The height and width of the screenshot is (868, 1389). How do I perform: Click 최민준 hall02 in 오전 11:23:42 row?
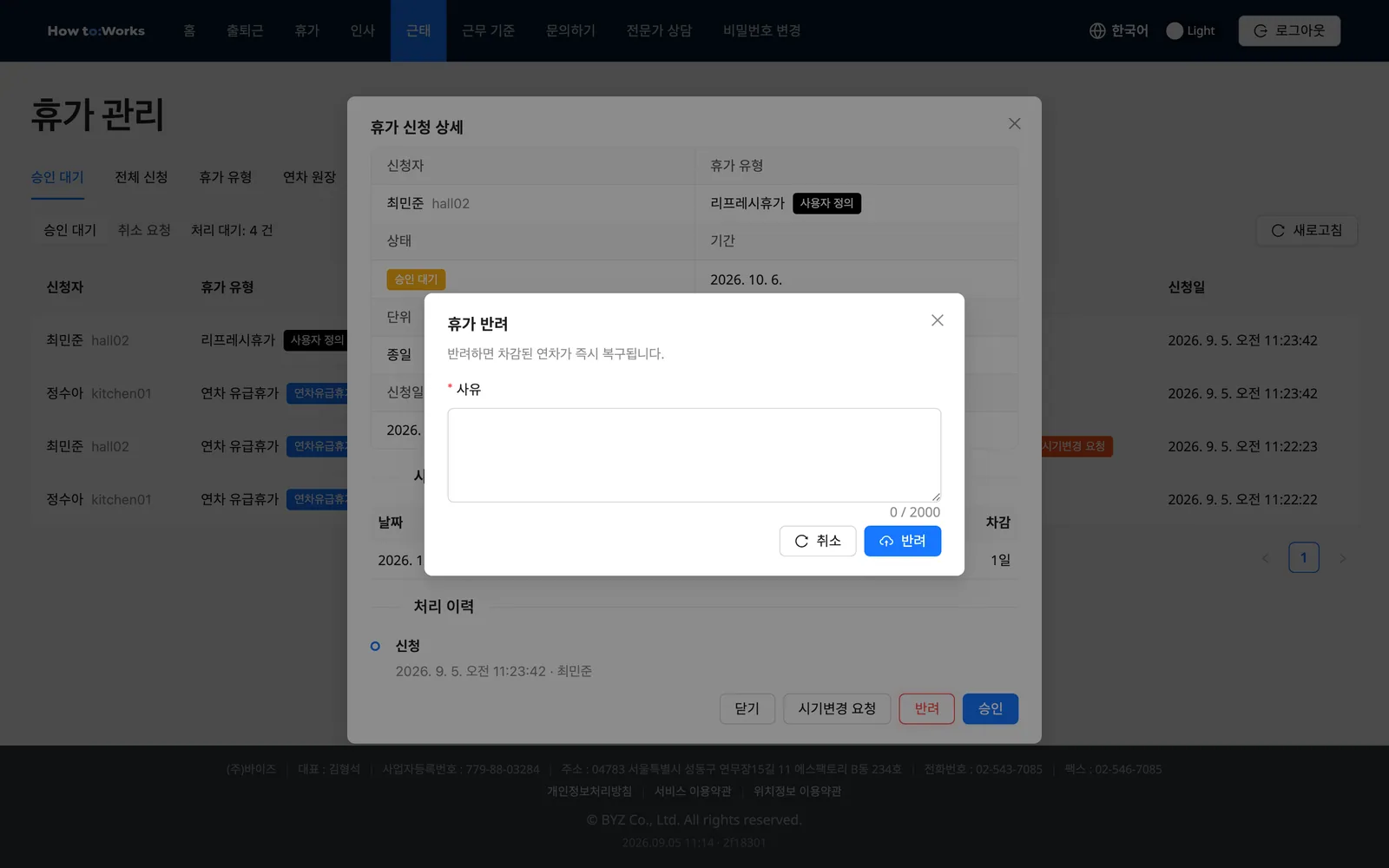point(88,340)
